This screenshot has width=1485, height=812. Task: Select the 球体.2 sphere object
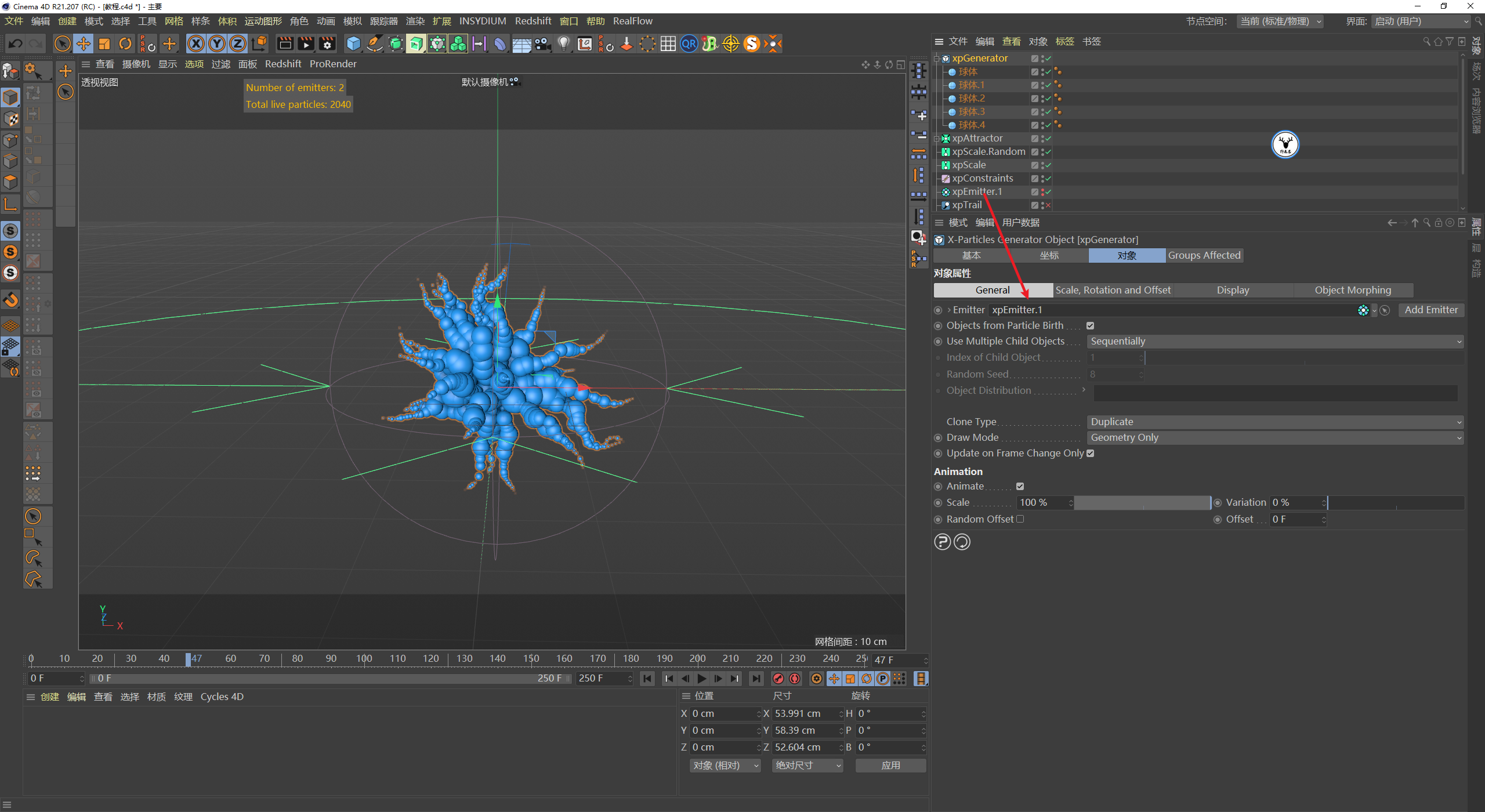click(972, 99)
